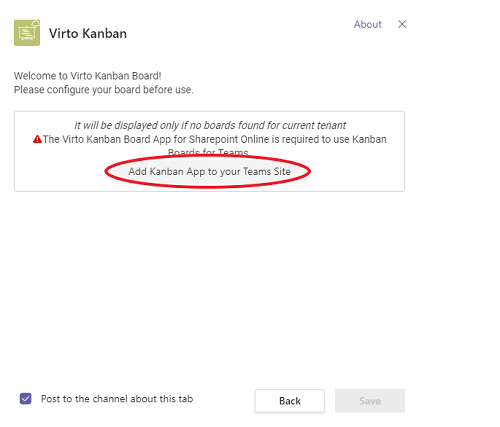Click the partially hidden 'Boards for Teams' text
This screenshot has width=500, height=427.
click(x=208, y=153)
